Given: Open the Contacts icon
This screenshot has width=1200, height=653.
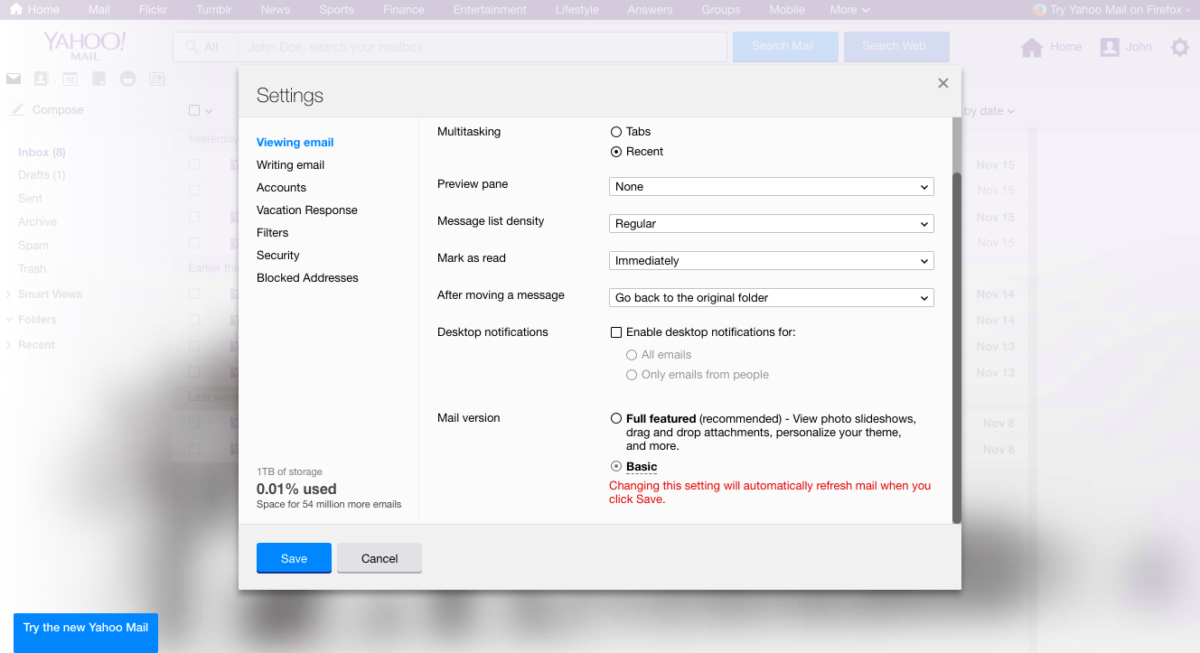Looking at the screenshot, I should point(41,78).
